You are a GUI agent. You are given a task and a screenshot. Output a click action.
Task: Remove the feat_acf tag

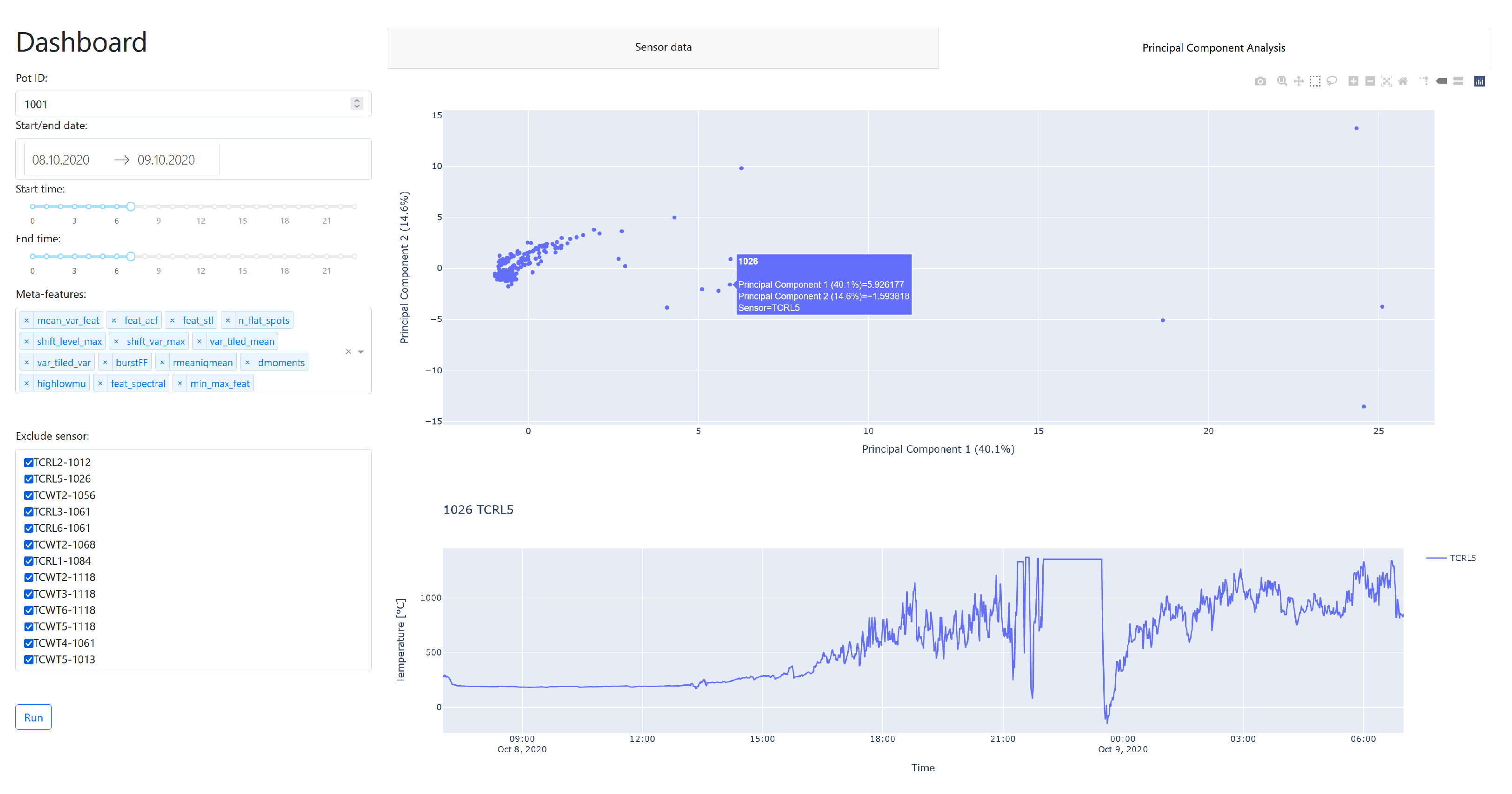tap(114, 320)
